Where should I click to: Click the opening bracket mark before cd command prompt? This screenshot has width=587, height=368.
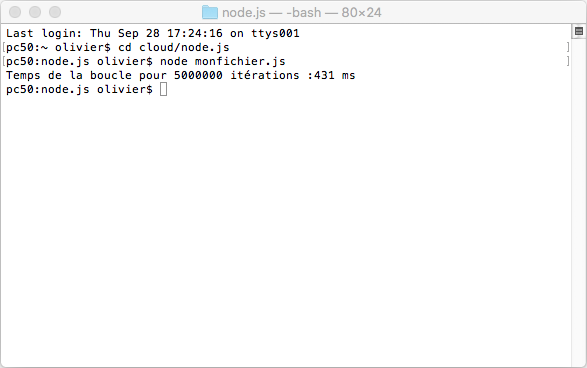(3, 47)
